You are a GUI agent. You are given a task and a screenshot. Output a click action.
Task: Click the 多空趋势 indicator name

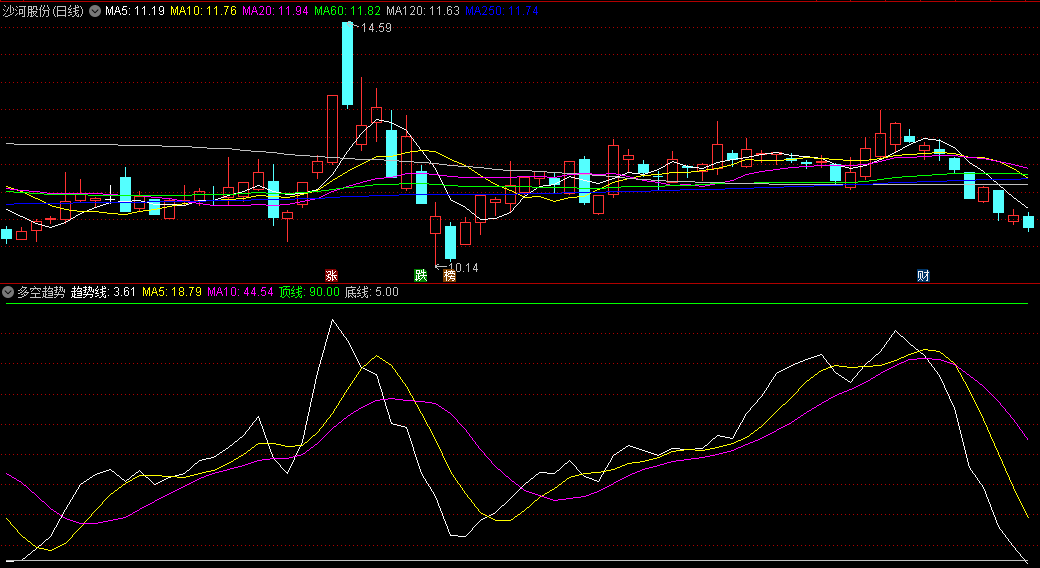(41, 292)
